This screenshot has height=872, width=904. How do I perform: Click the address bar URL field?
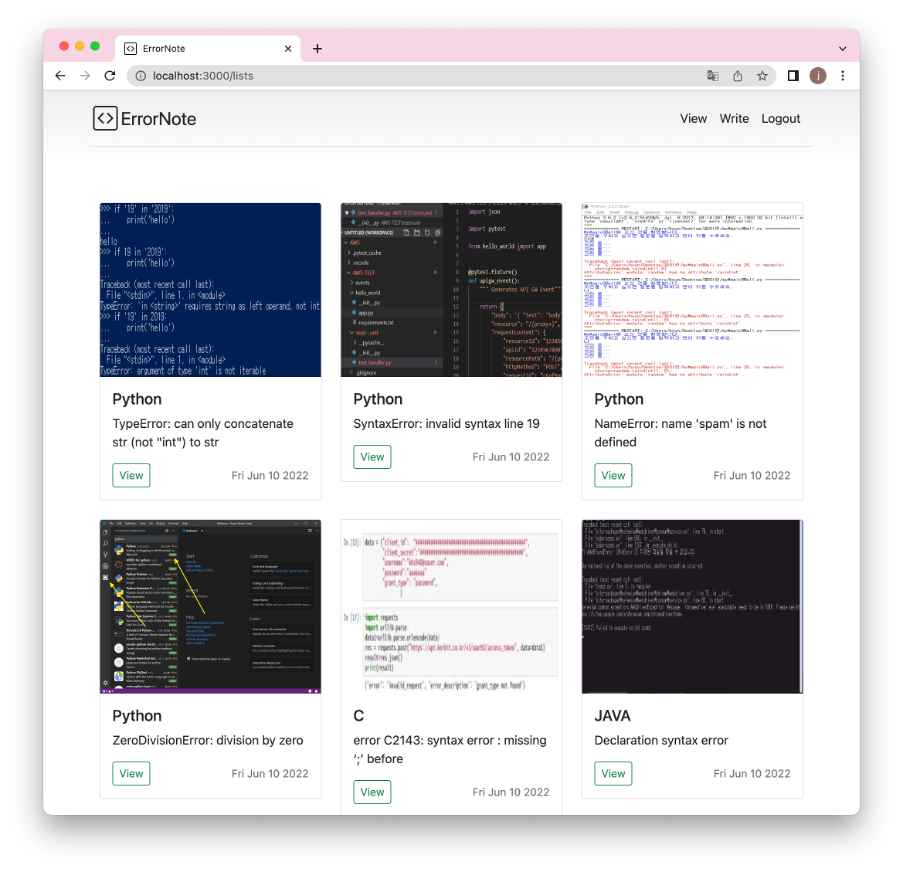click(x=250, y=75)
